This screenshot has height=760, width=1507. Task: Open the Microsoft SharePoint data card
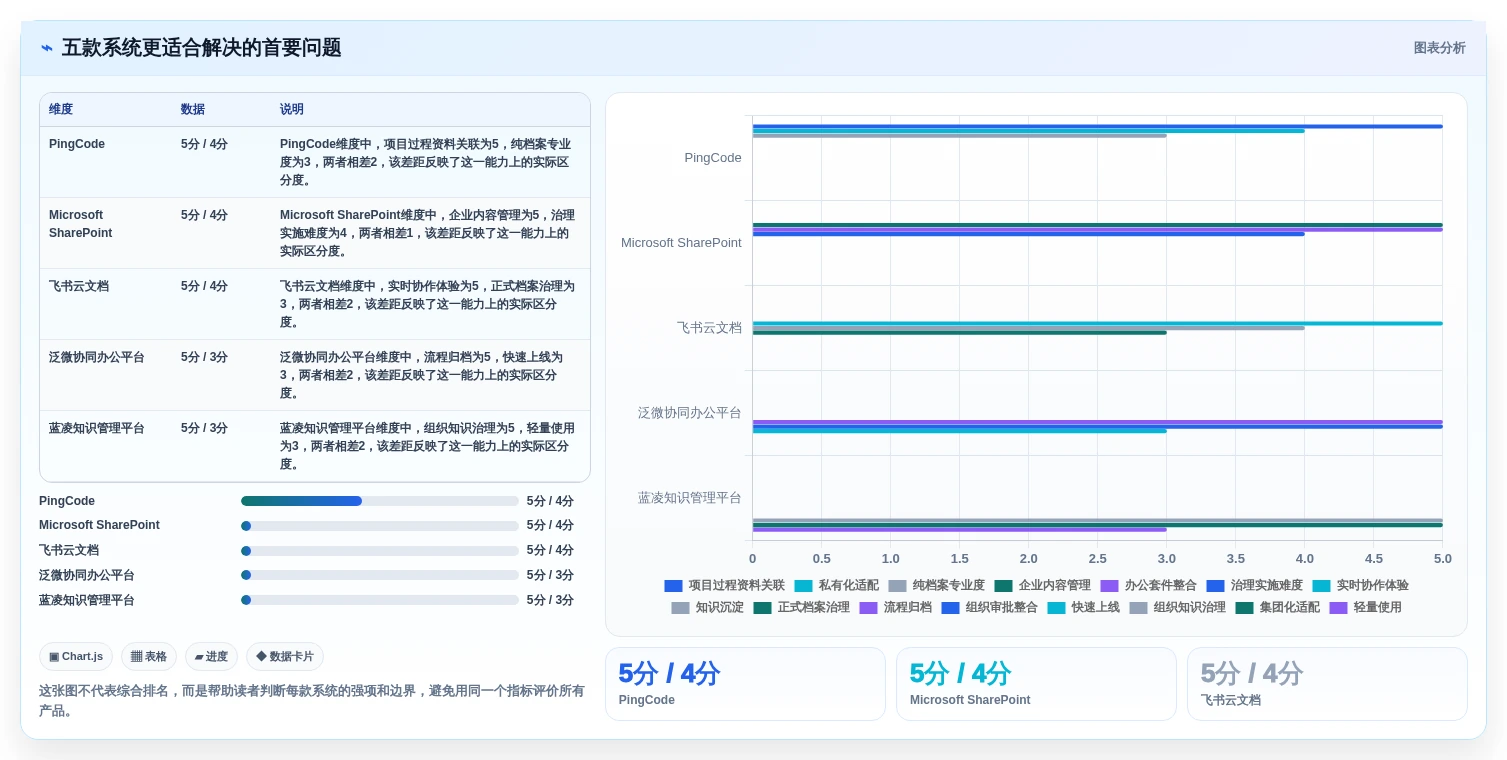(1036, 684)
